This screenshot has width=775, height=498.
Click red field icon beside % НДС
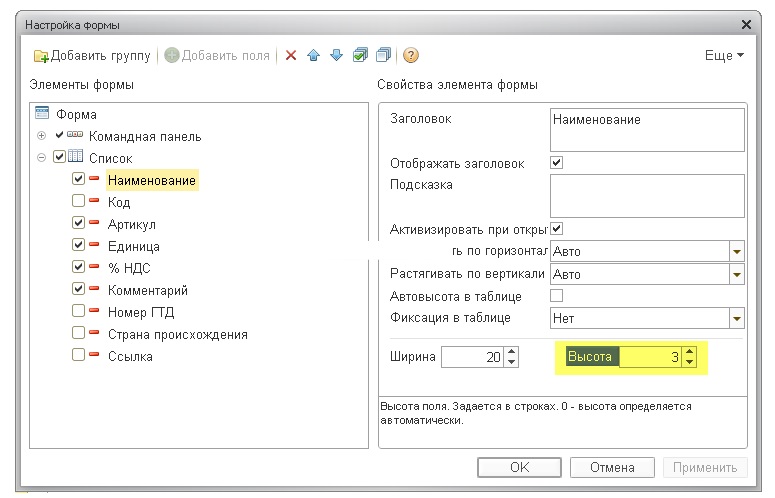coord(94,266)
